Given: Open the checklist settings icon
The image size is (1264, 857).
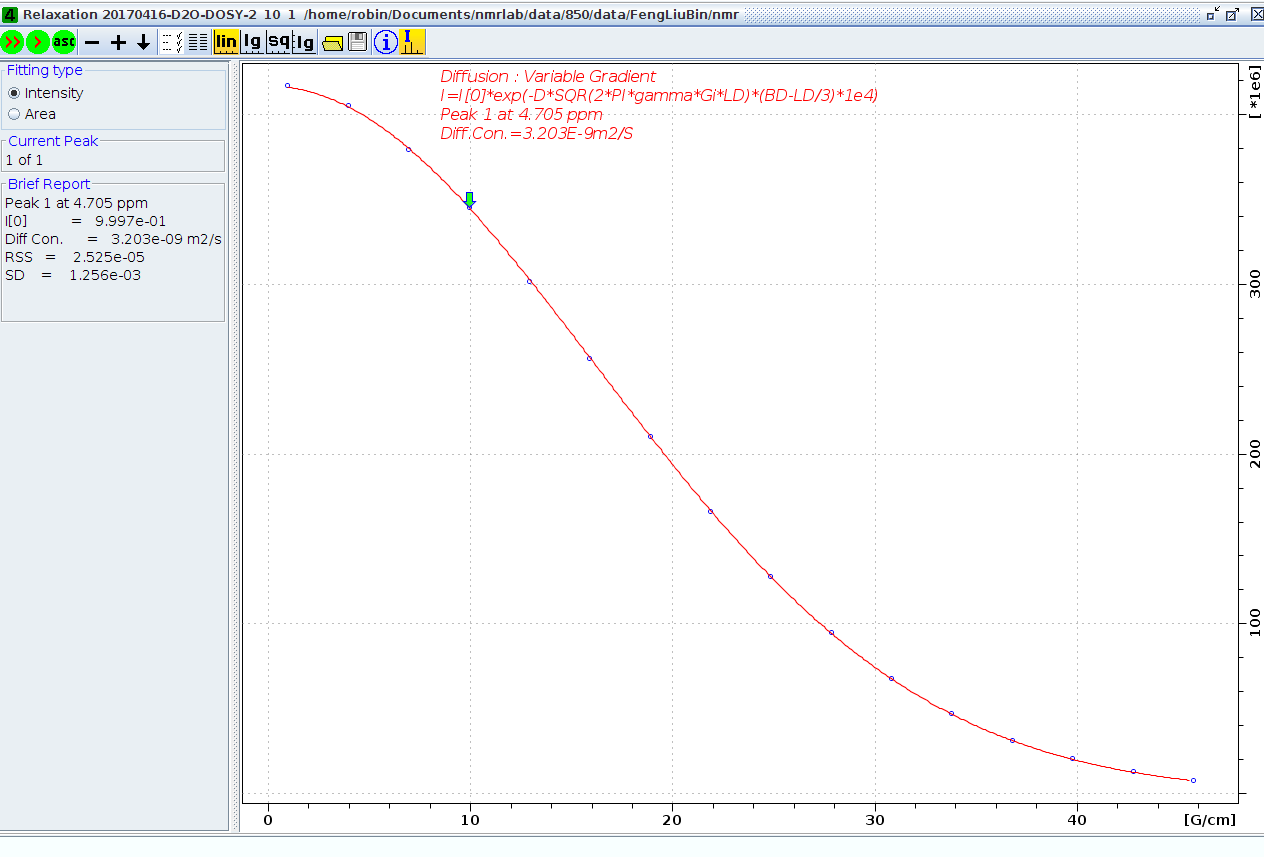Looking at the screenshot, I should [172, 42].
